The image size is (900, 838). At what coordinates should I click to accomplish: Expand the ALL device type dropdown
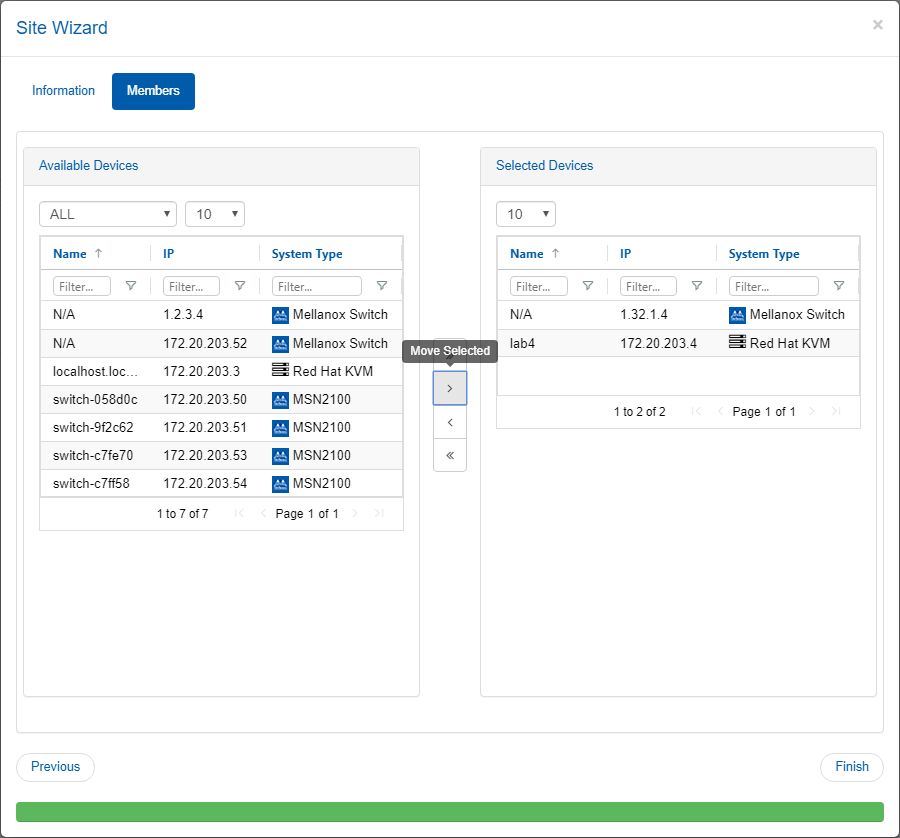click(x=108, y=214)
